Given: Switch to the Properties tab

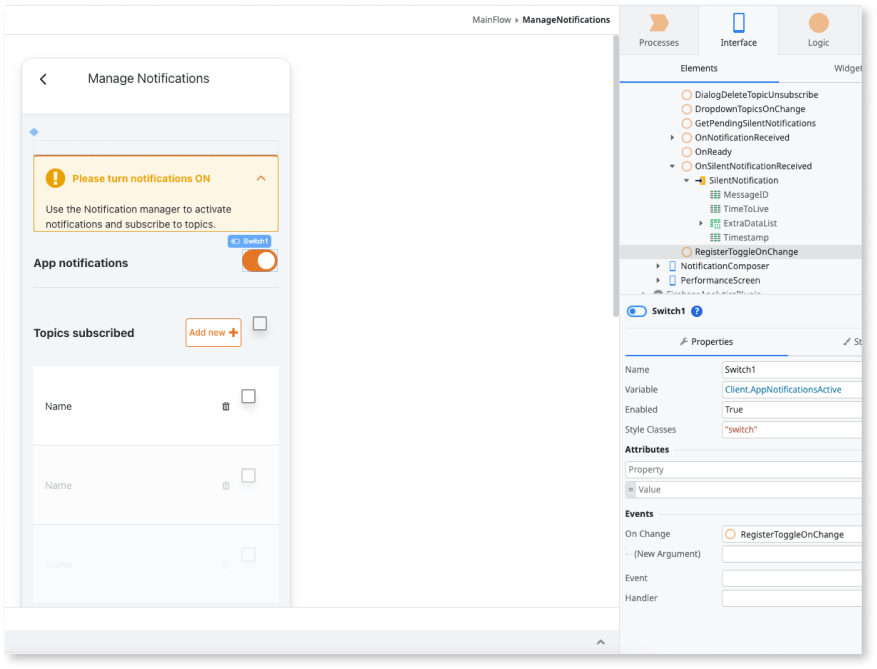Looking at the screenshot, I should (706, 342).
